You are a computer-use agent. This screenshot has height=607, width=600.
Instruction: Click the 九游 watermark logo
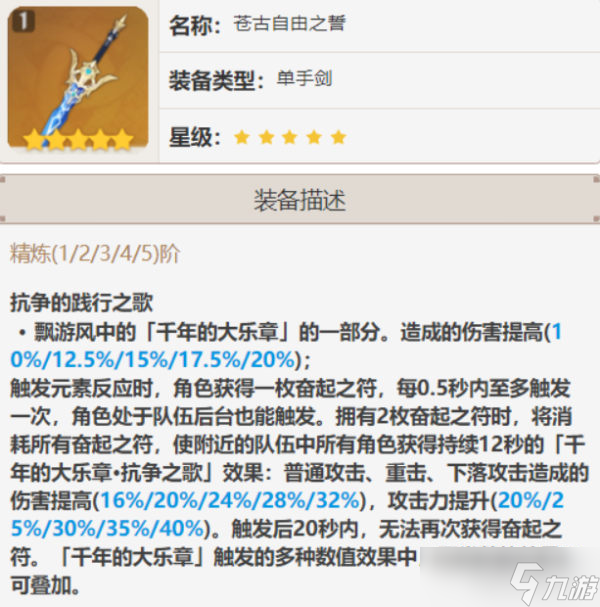click(554, 583)
